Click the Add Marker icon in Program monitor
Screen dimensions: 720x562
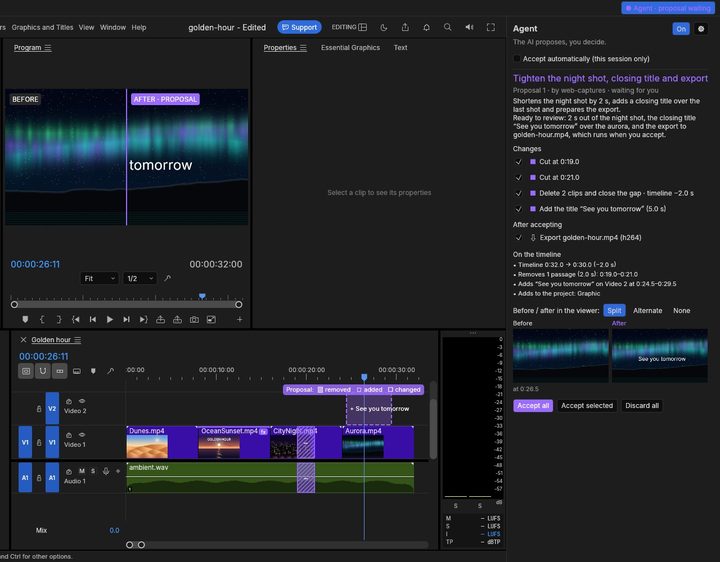25,320
